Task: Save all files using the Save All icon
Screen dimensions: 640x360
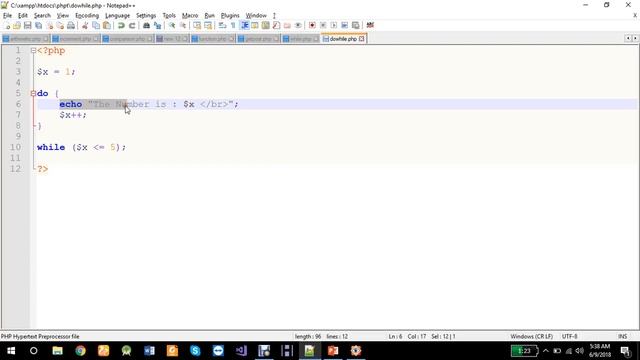Action: pyautogui.click(x=38, y=25)
